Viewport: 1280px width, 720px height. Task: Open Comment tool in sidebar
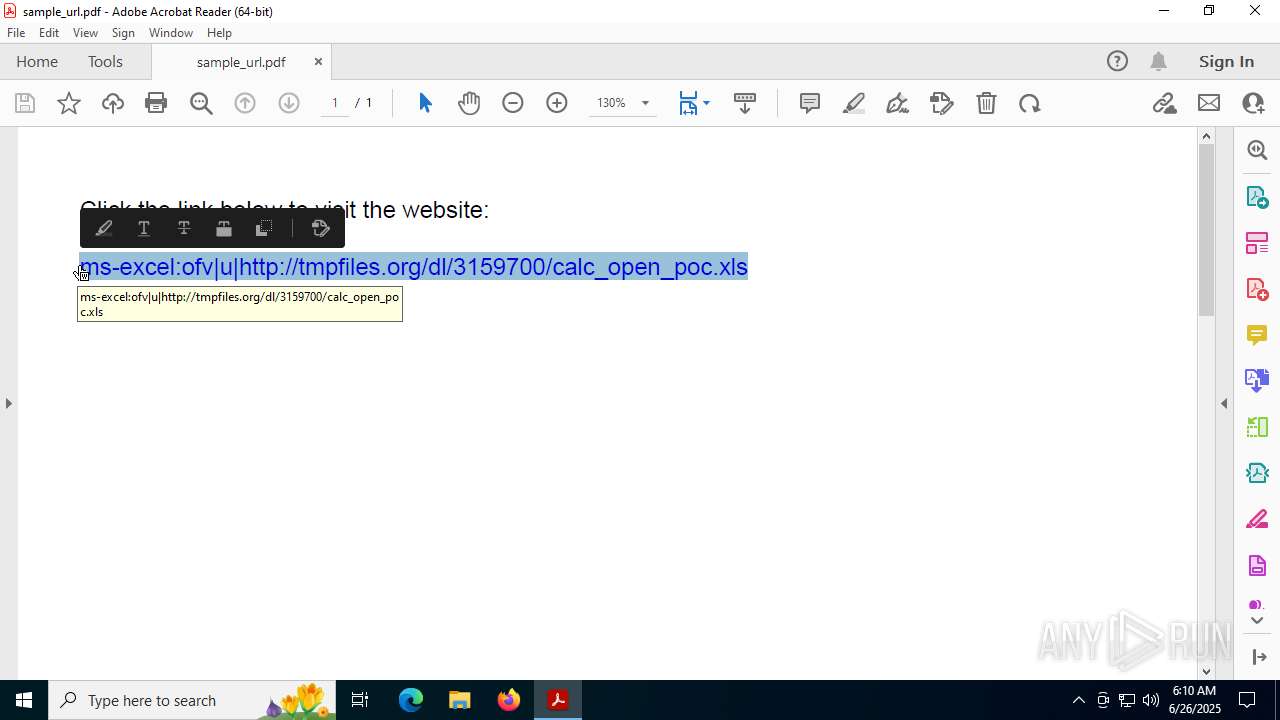[x=1257, y=335]
